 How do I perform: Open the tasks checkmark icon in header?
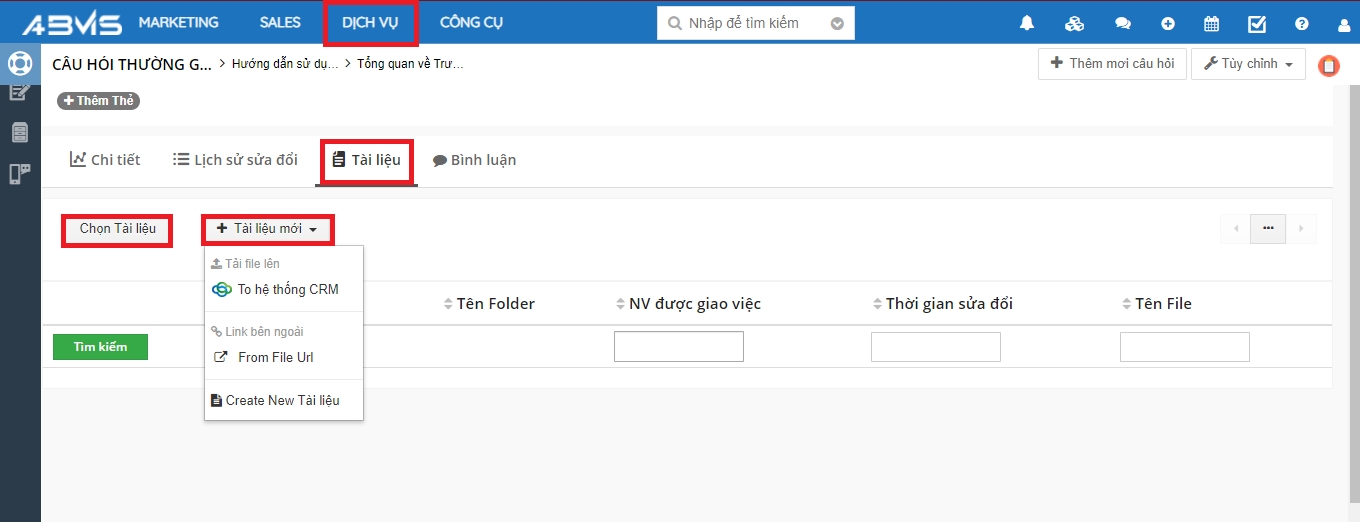(1258, 23)
